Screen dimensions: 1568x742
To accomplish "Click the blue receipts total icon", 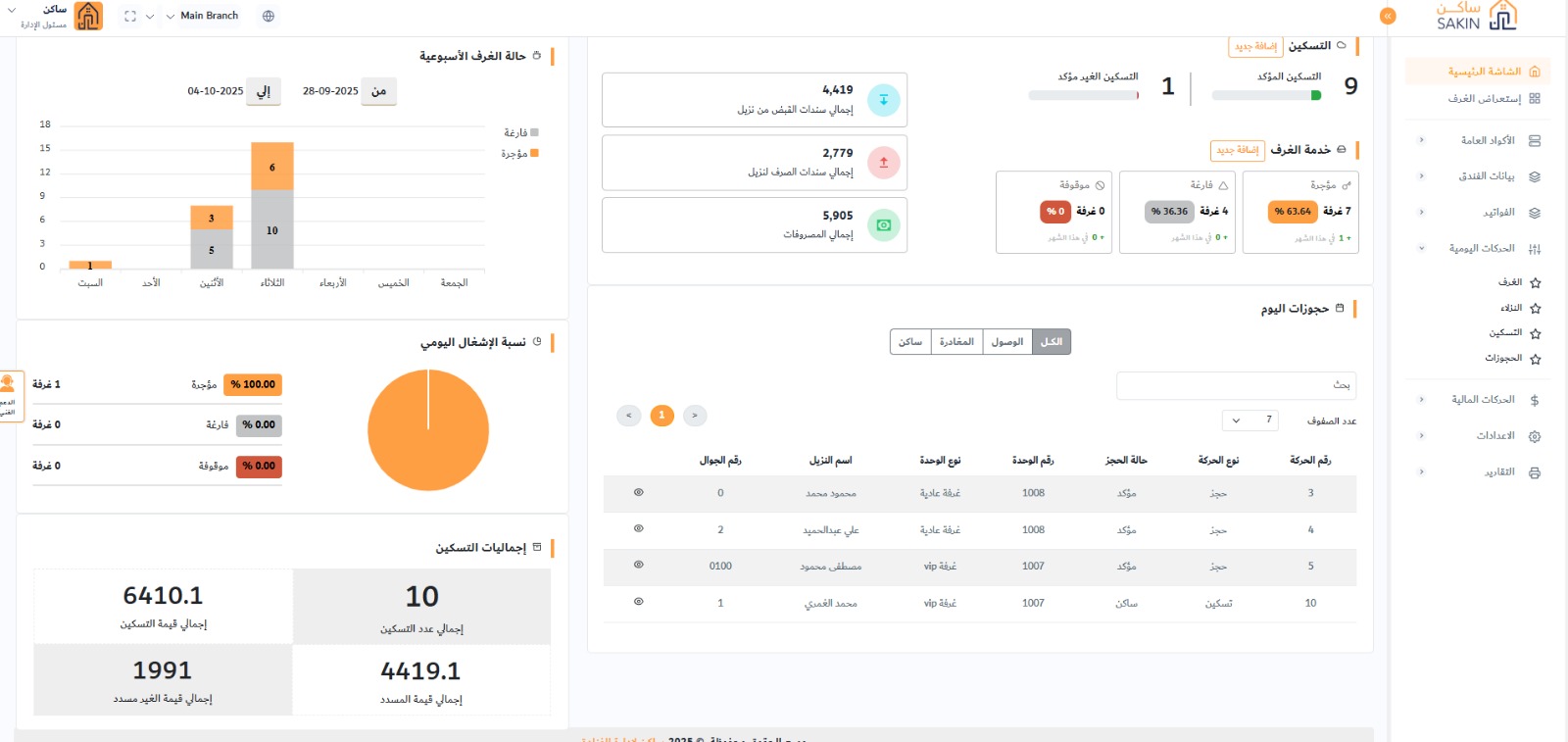I will [x=883, y=100].
